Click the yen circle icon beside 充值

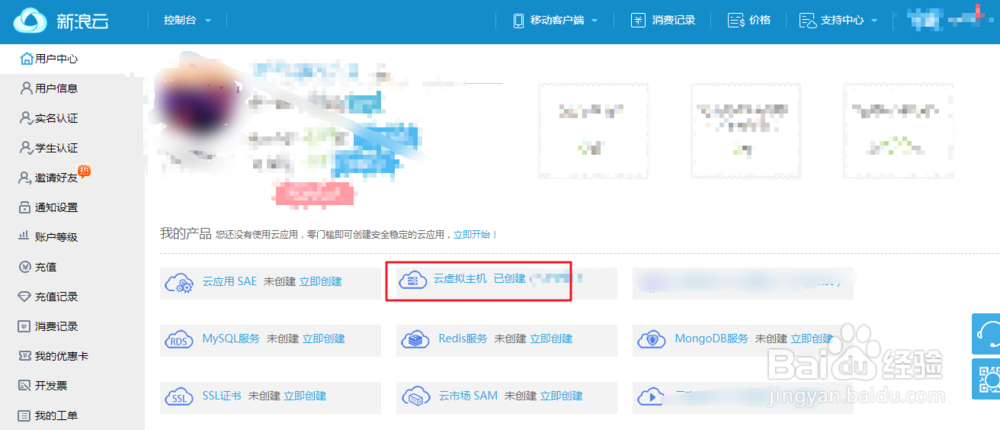[x=24, y=267]
